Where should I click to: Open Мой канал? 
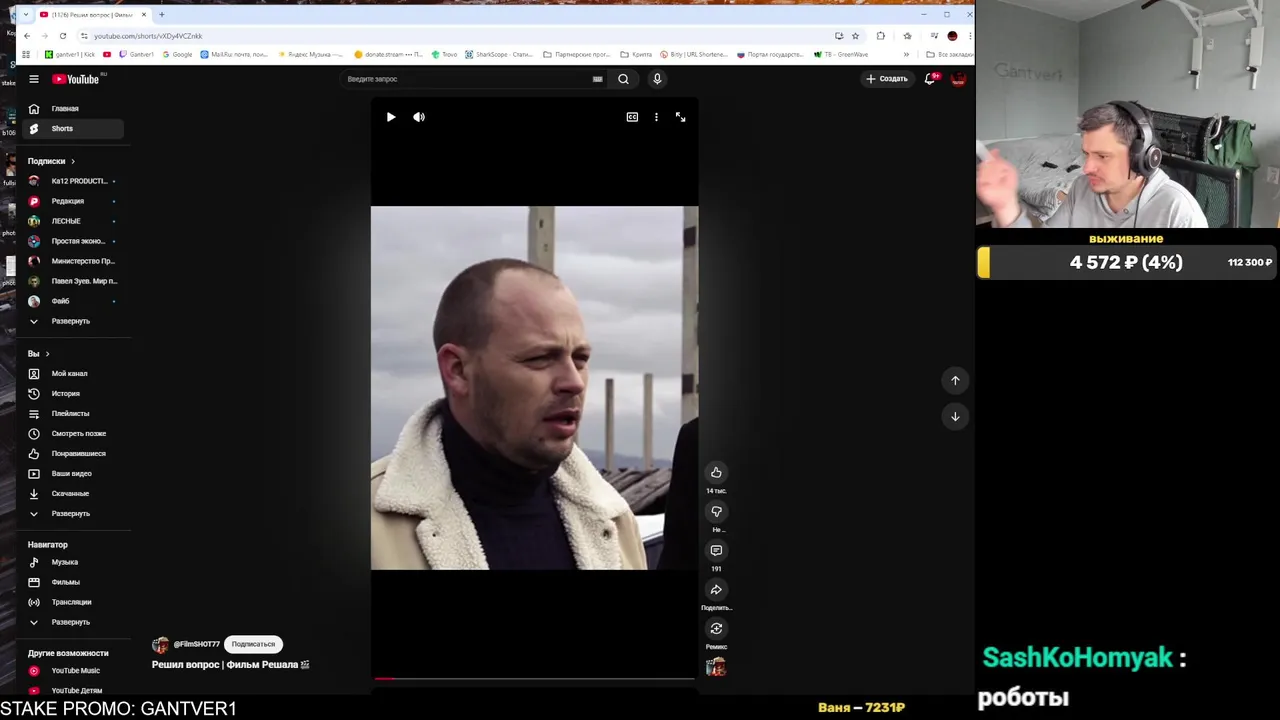[72, 373]
